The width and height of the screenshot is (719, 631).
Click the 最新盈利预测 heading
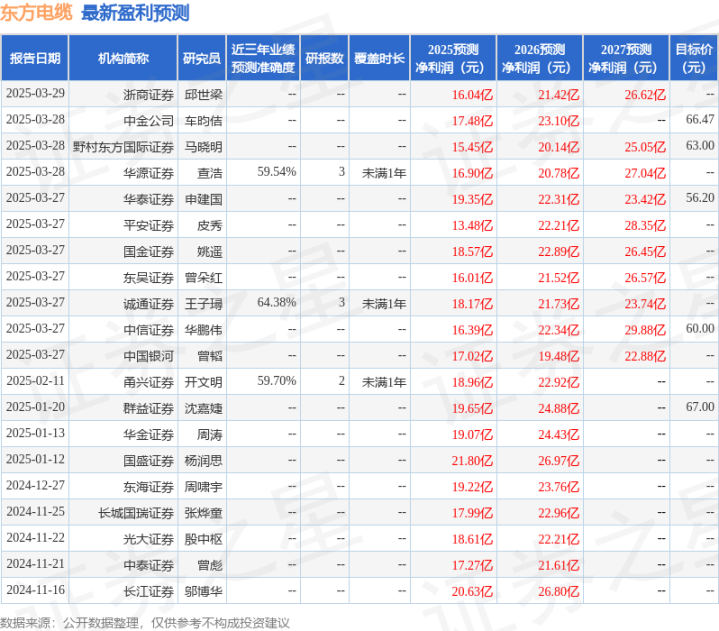tap(135, 13)
